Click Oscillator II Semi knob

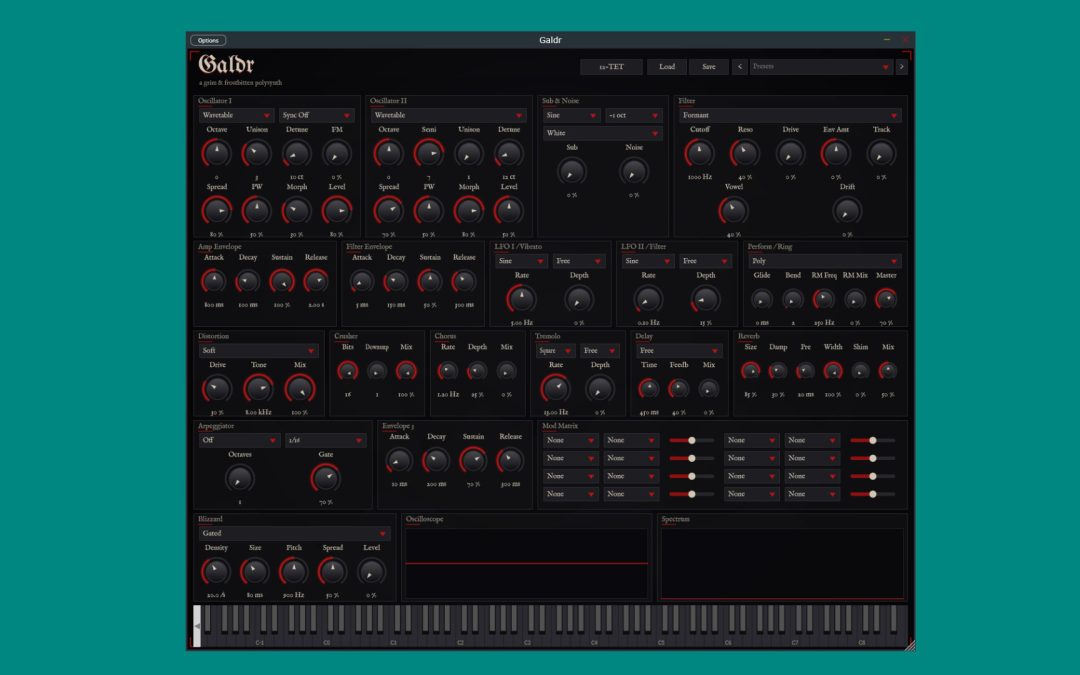point(428,154)
